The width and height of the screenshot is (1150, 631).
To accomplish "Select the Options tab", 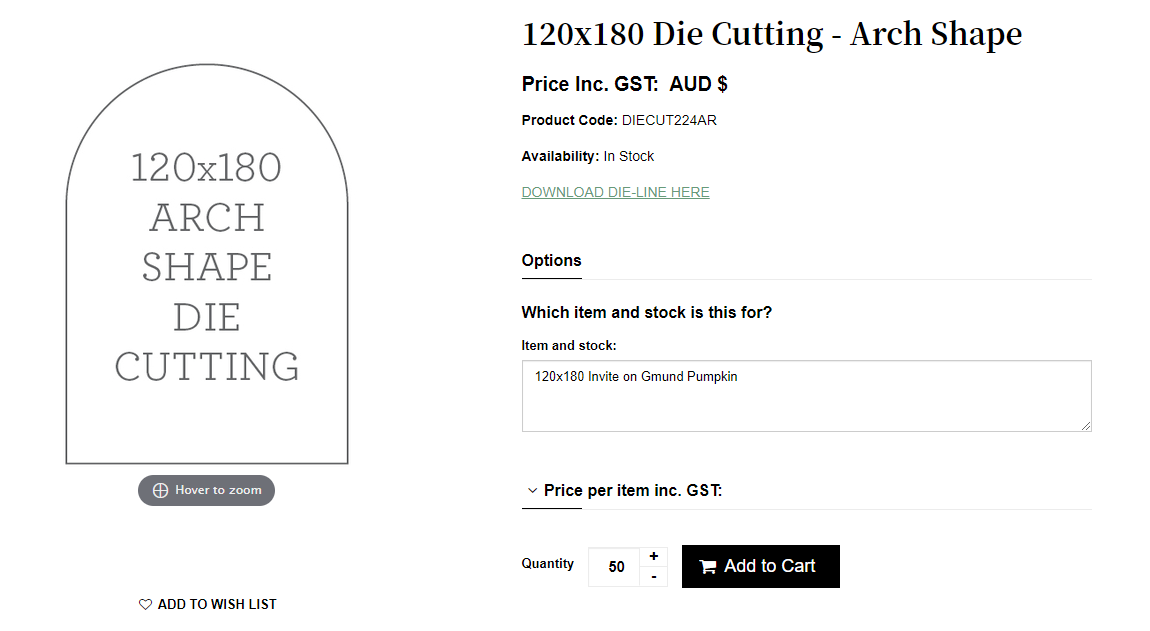I will (x=552, y=260).
